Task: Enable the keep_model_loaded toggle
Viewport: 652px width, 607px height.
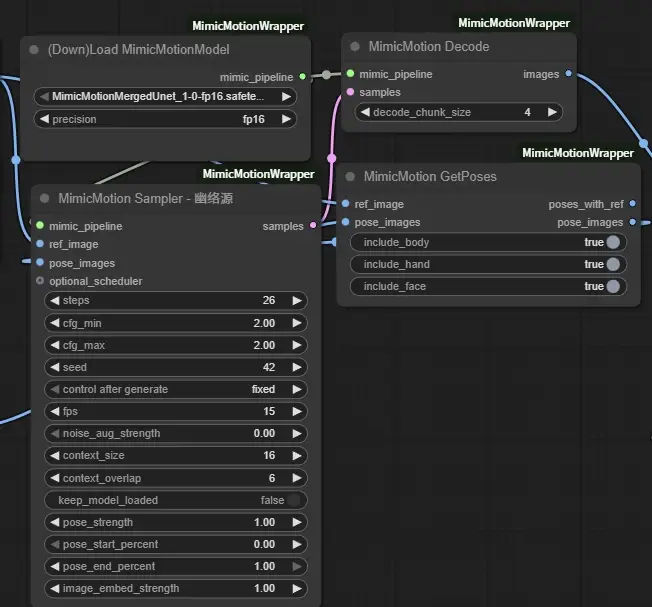Action: tap(293, 500)
